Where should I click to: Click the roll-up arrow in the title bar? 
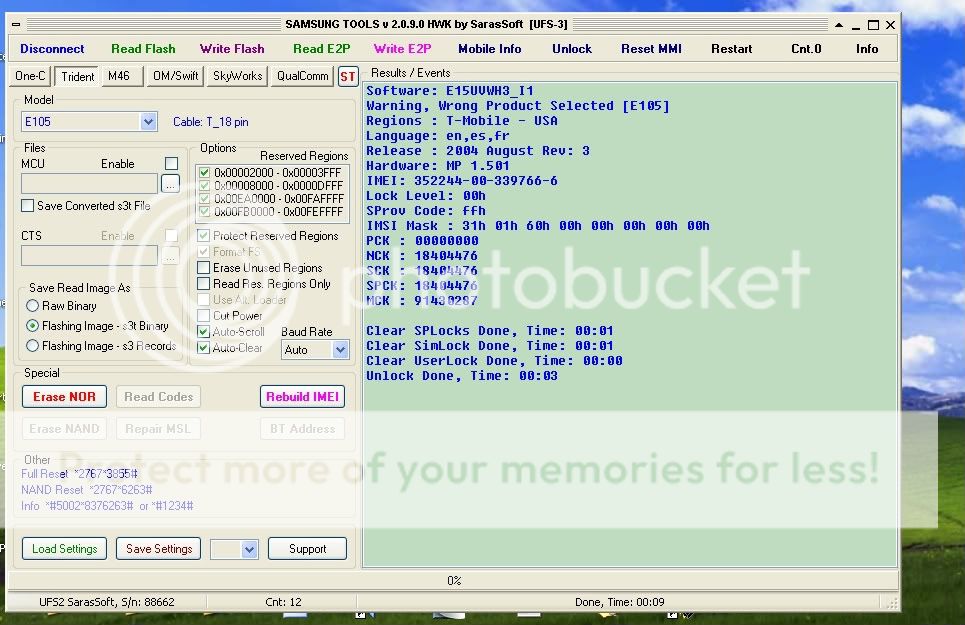[839, 25]
